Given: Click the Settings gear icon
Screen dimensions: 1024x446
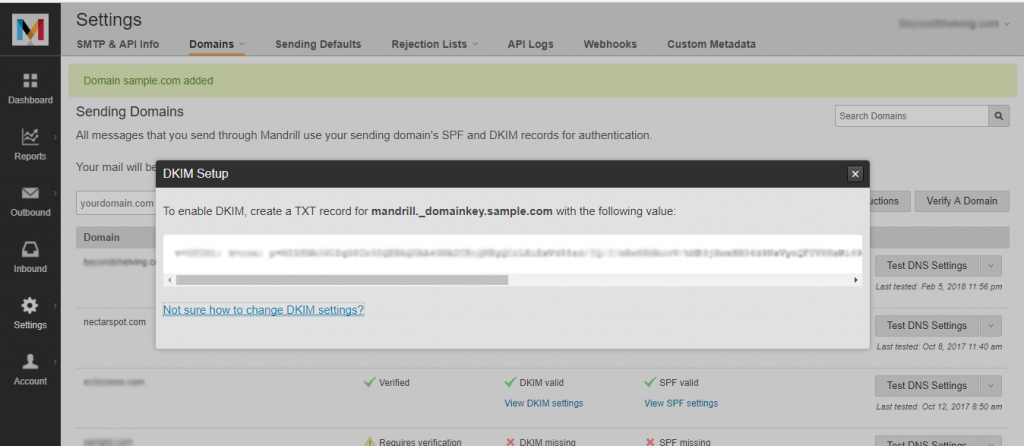Looking at the screenshot, I should tap(30, 305).
